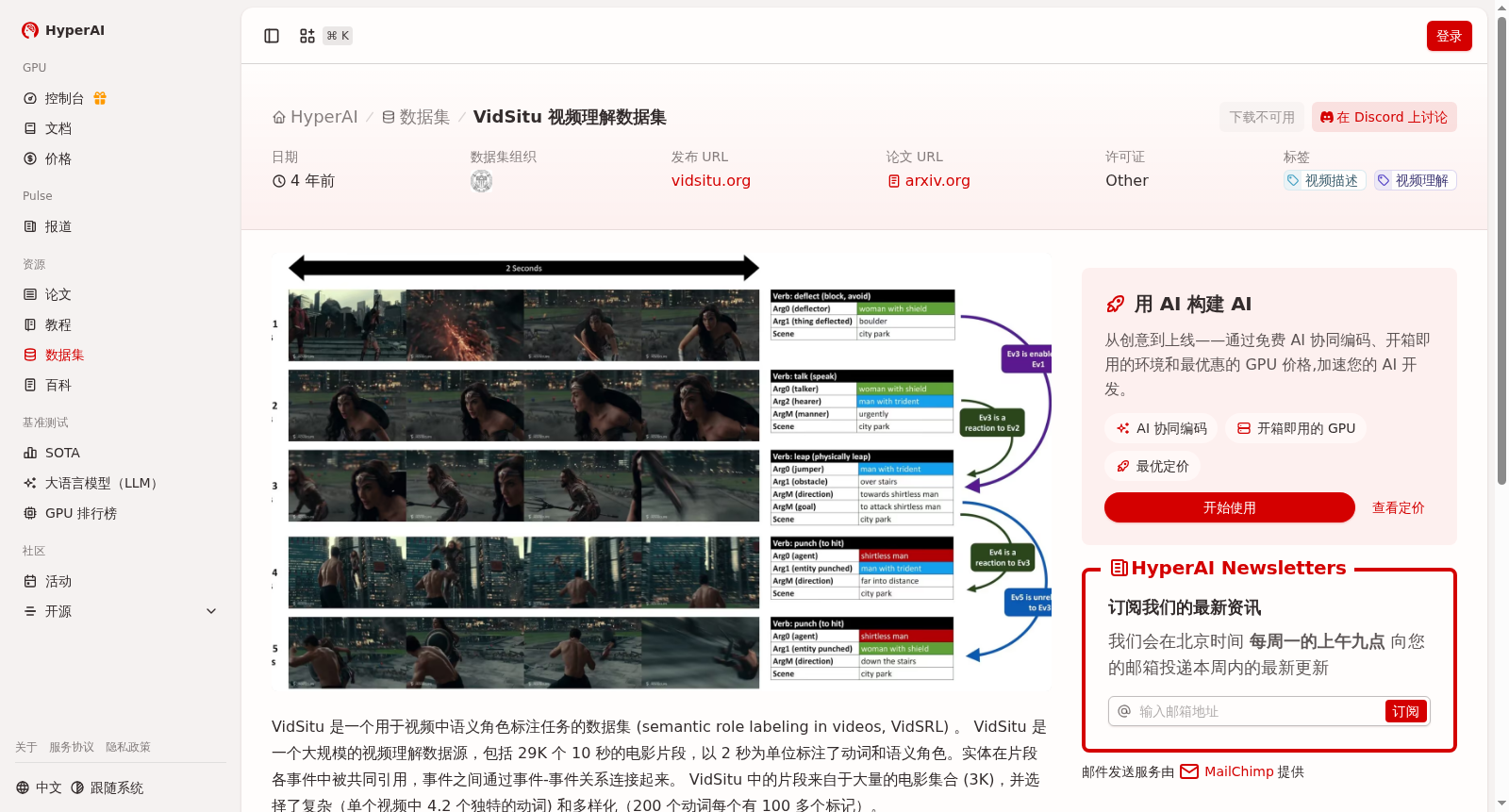Image resolution: width=1509 pixels, height=812 pixels.
Task: Open the command search grid icon
Action: 307,36
